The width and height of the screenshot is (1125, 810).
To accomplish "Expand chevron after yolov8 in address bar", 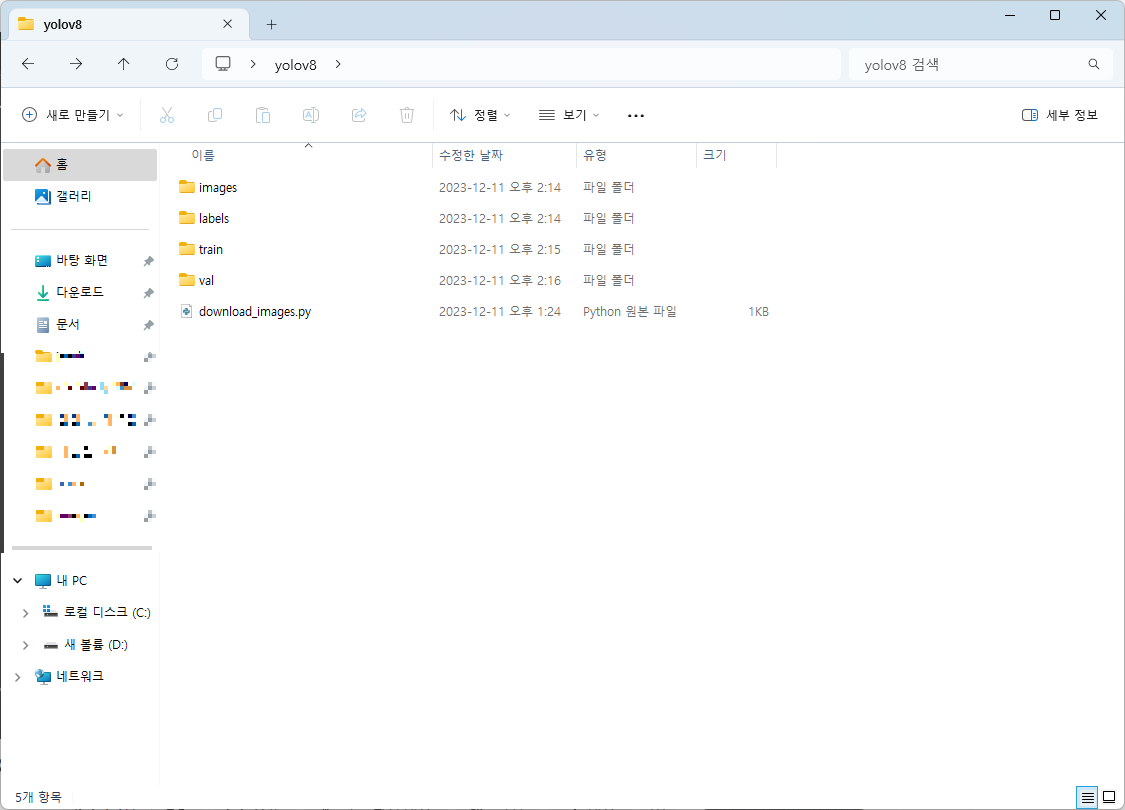I will 338,64.
